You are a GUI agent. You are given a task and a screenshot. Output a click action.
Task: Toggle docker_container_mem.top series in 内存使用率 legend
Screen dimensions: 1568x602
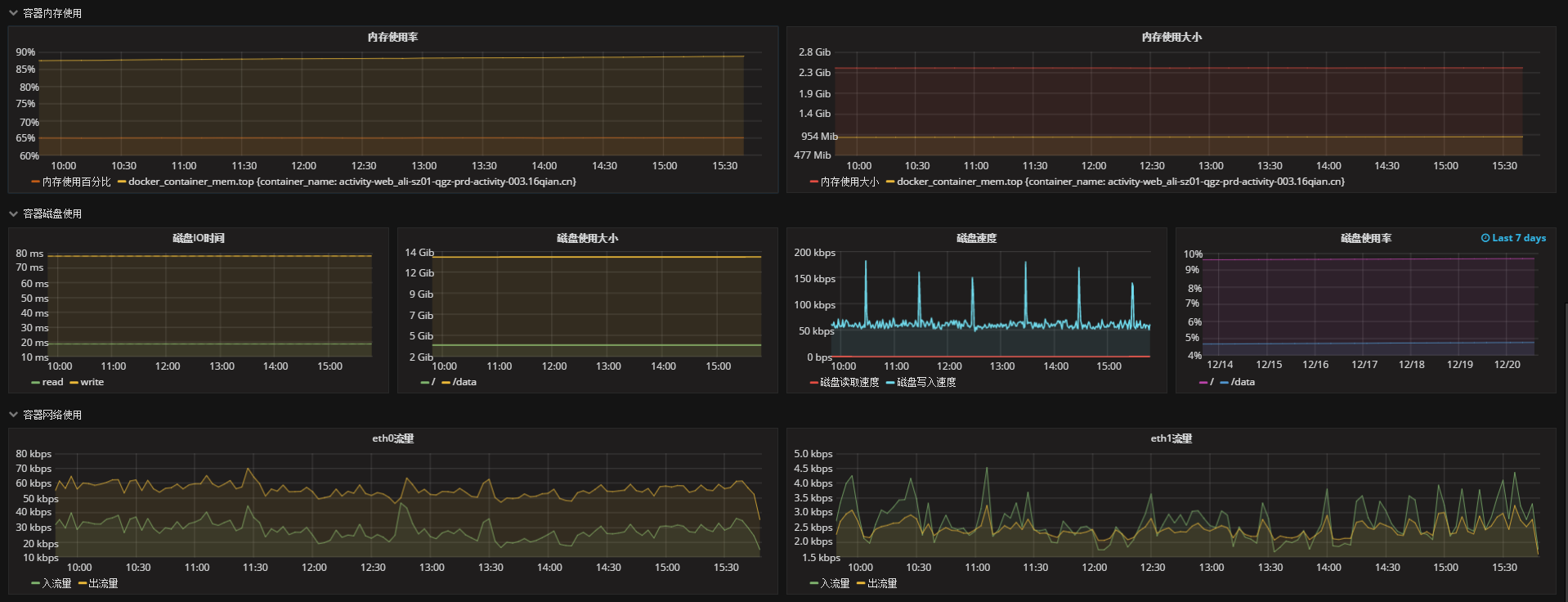(352, 182)
